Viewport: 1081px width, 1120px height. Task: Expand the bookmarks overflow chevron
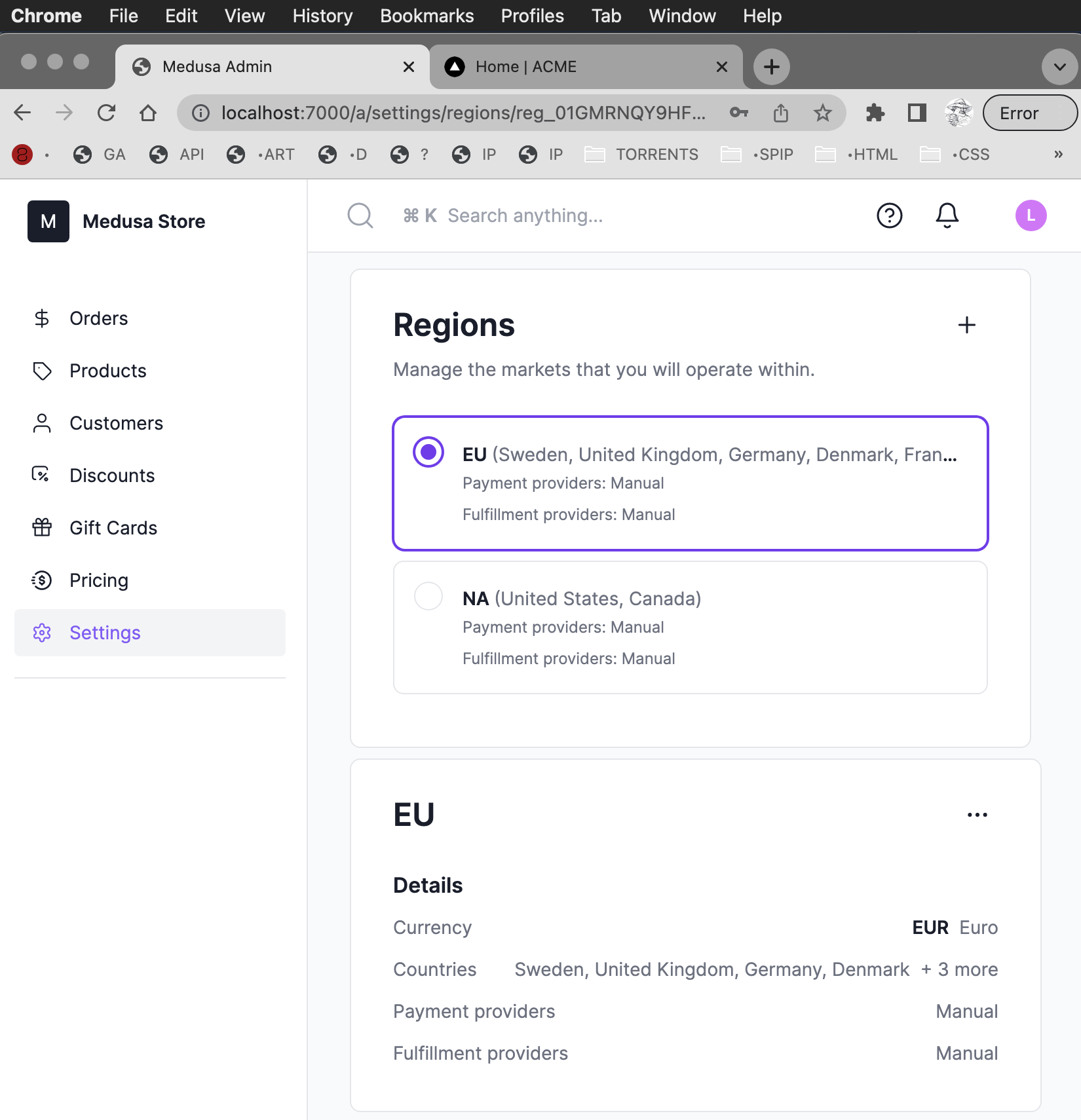pos(1057,155)
